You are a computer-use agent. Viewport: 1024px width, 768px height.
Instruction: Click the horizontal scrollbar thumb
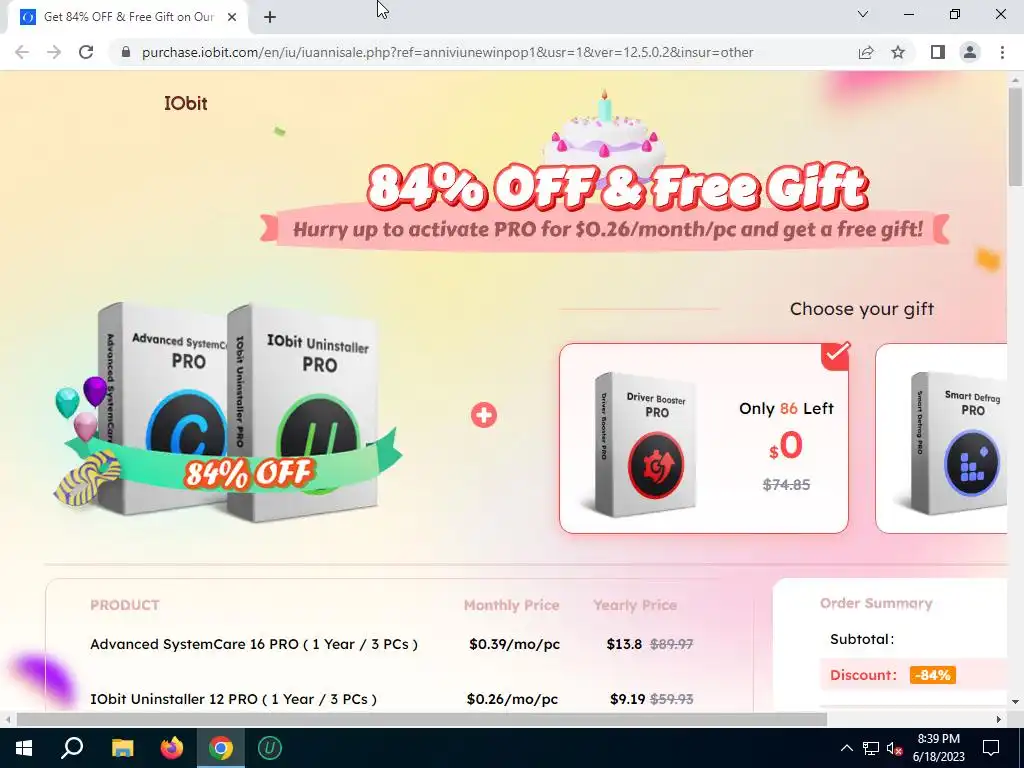coord(421,719)
